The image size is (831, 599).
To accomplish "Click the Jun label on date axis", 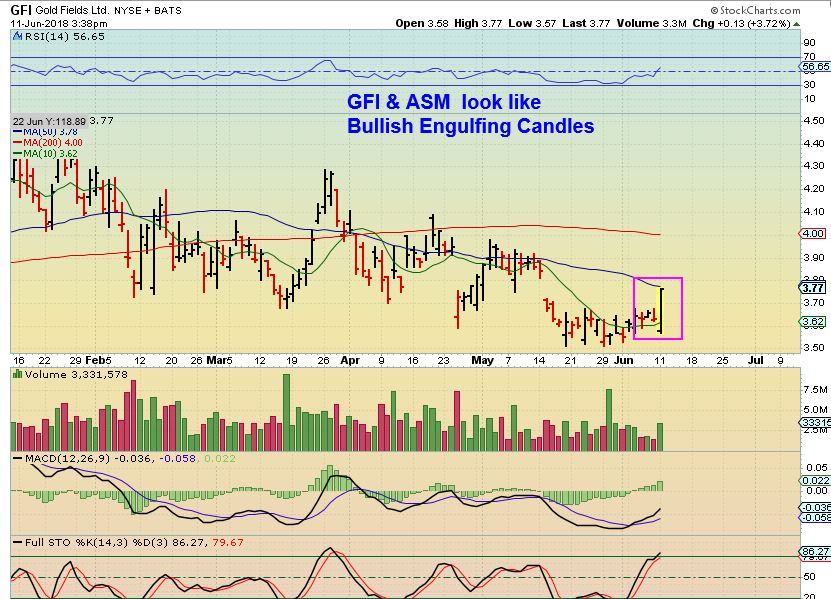I will [x=624, y=360].
